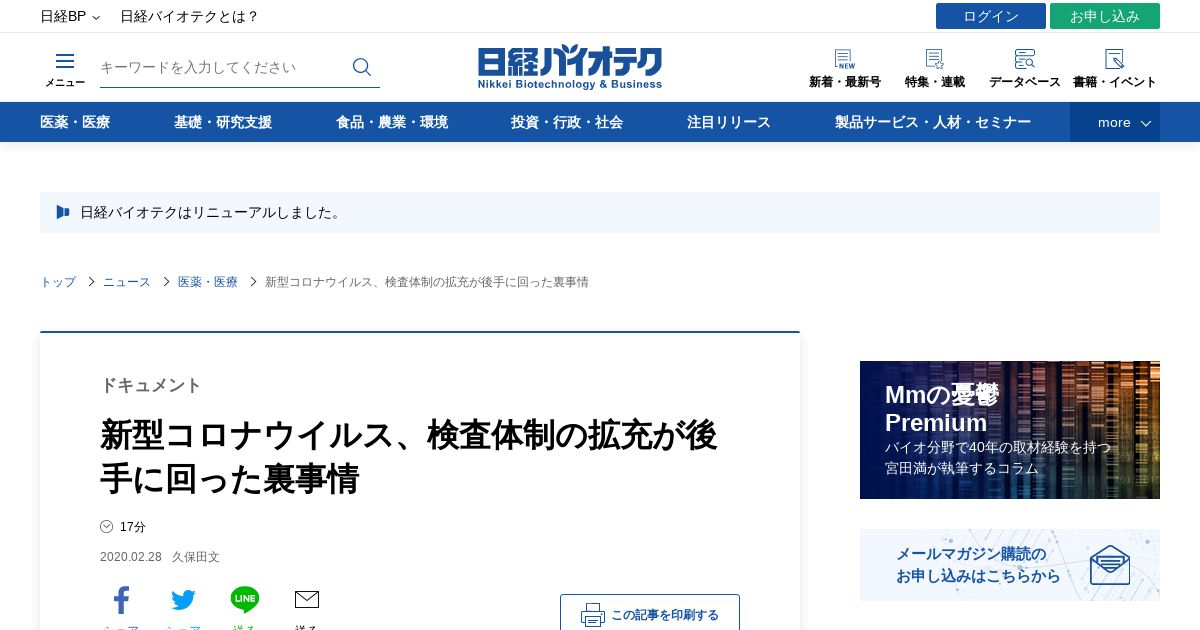Share article via Twitter icon

tap(183, 600)
